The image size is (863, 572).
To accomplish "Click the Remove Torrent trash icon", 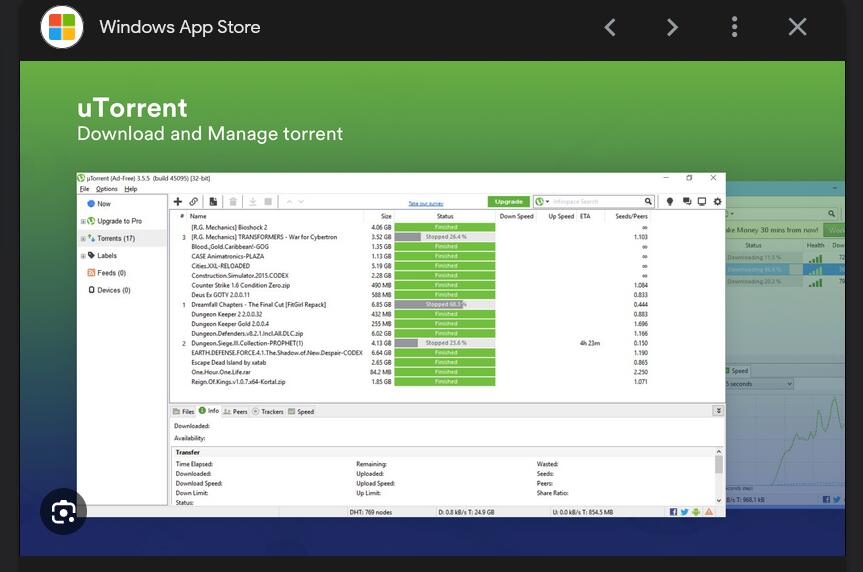I will [x=233, y=201].
